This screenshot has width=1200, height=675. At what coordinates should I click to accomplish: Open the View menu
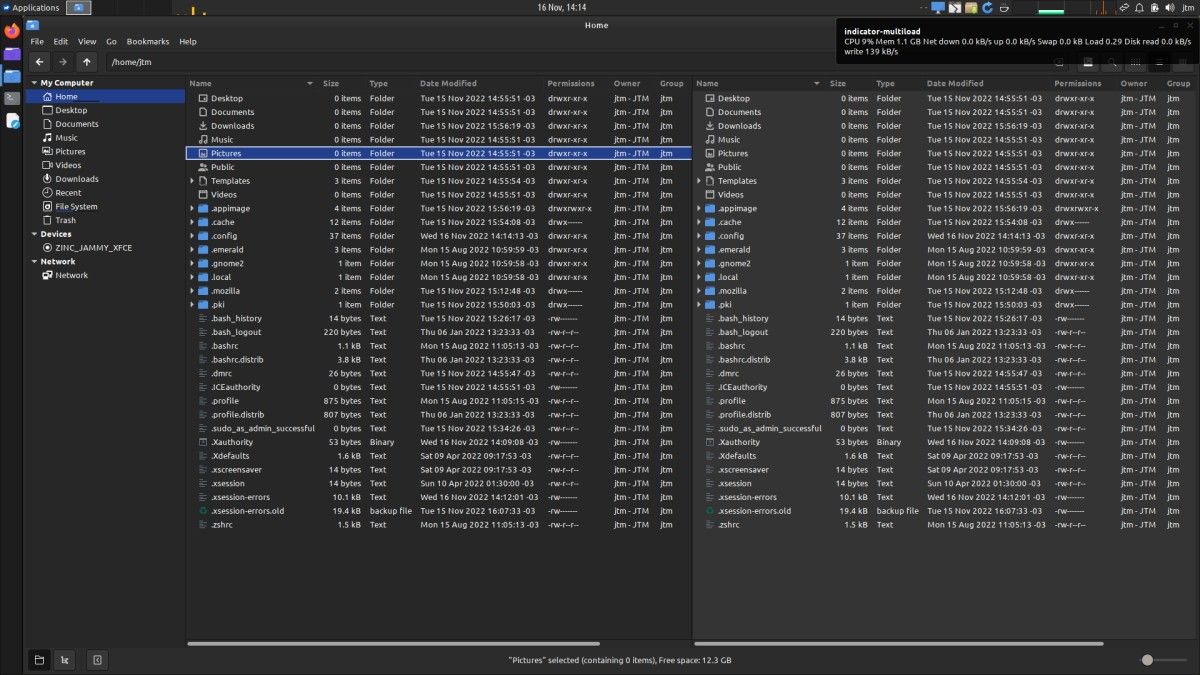(x=87, y=42)
